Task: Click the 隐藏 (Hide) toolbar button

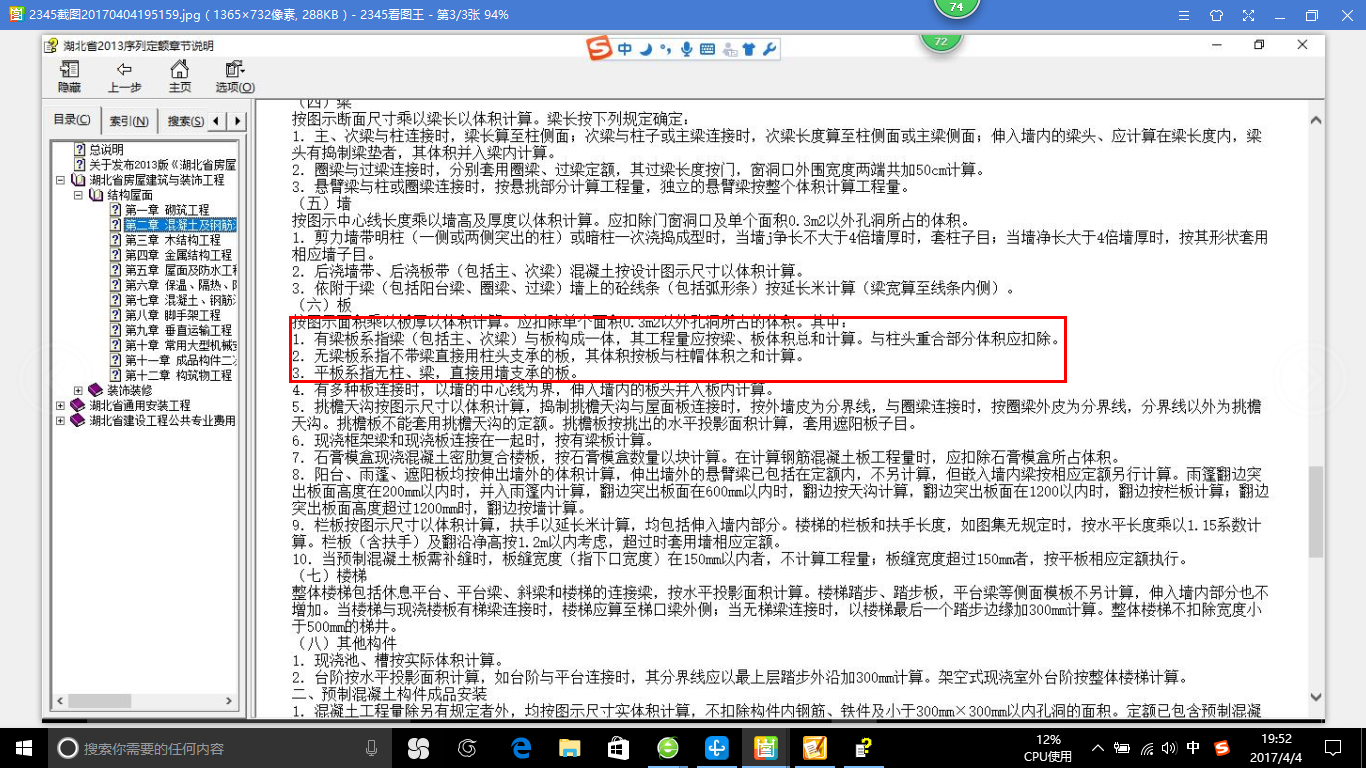Action: 69,76
